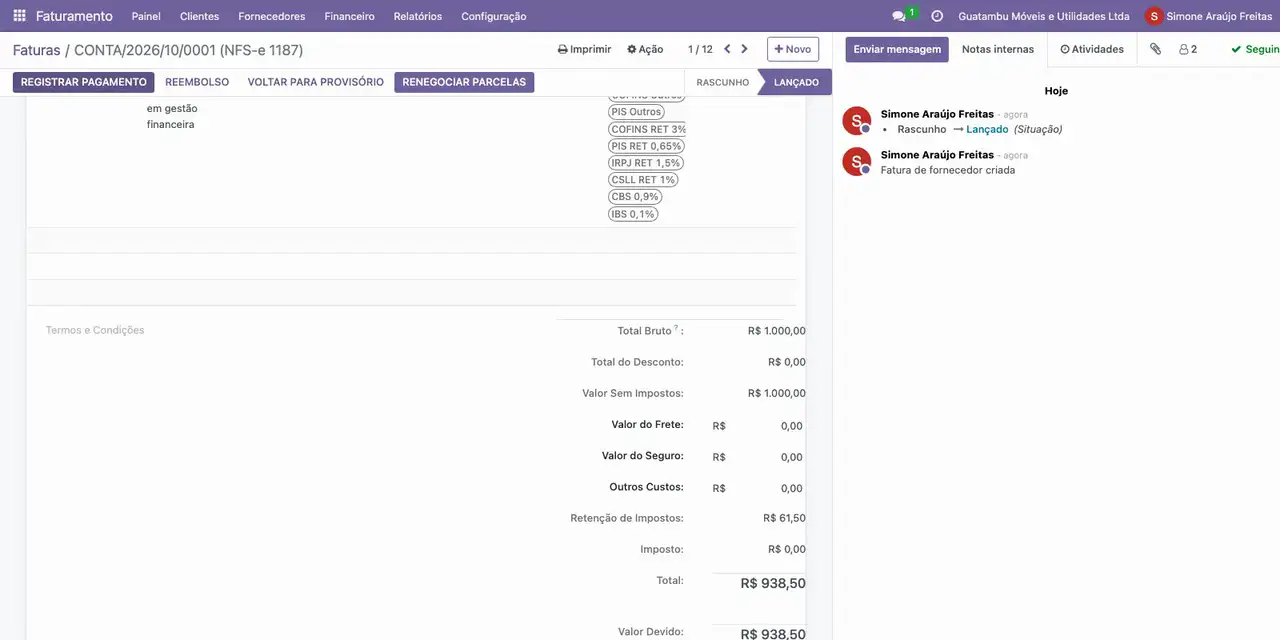1280x640 pixels.
Task: Click the Total Bruto help question mark
Action: click(676, 328)
